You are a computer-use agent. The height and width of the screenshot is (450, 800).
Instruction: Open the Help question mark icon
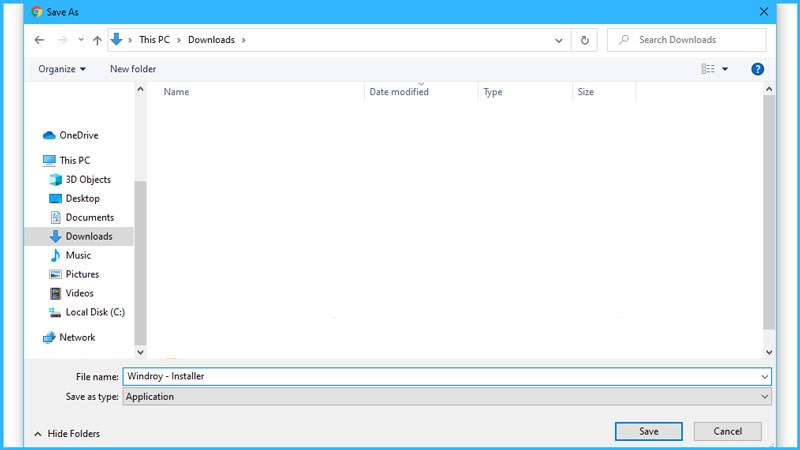(757, 69)
